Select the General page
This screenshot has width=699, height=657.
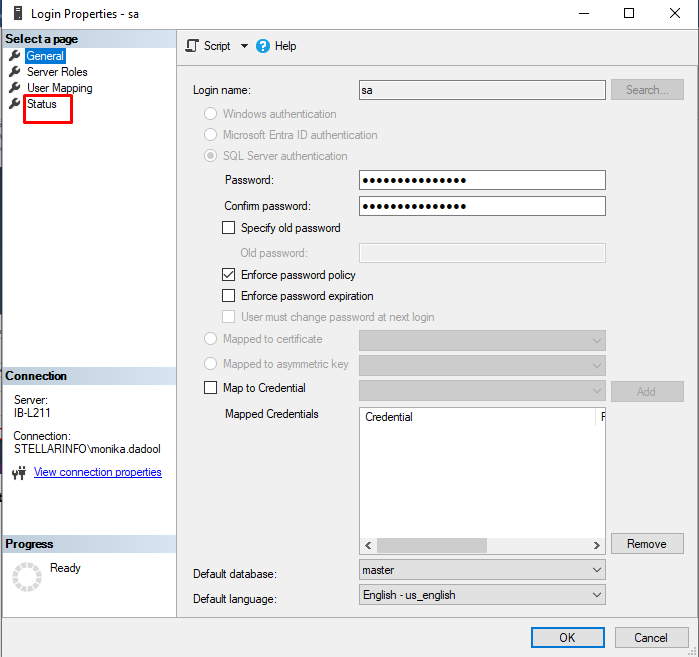[45, 56]
